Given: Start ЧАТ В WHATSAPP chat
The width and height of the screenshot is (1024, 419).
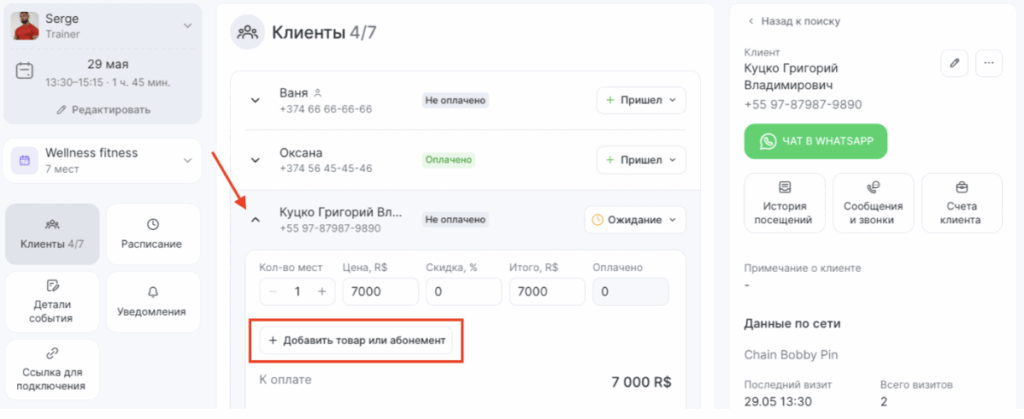Looking at the screenshot, I should (816, 141).
